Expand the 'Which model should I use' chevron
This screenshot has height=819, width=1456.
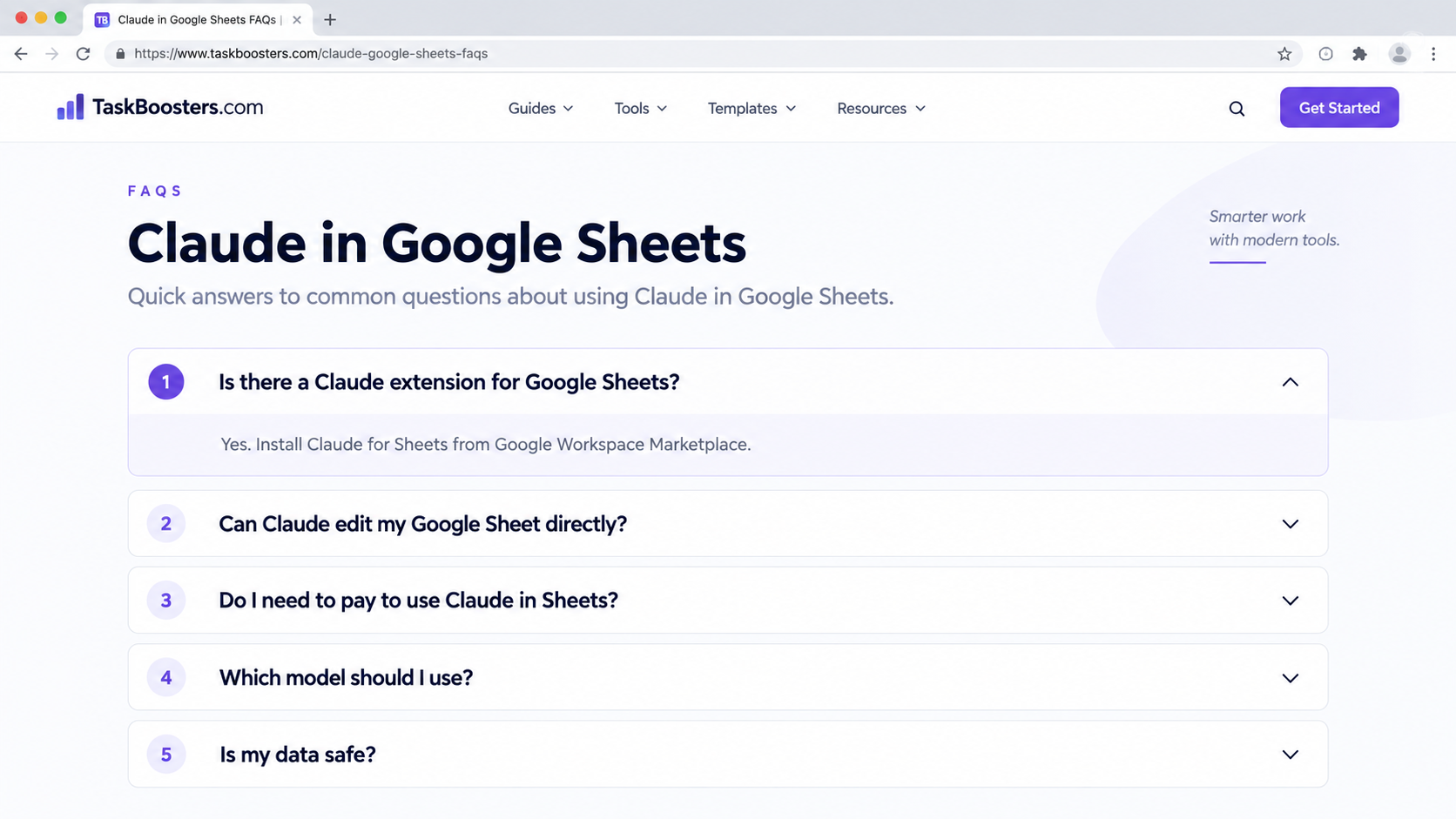(x=1291, y=678)
